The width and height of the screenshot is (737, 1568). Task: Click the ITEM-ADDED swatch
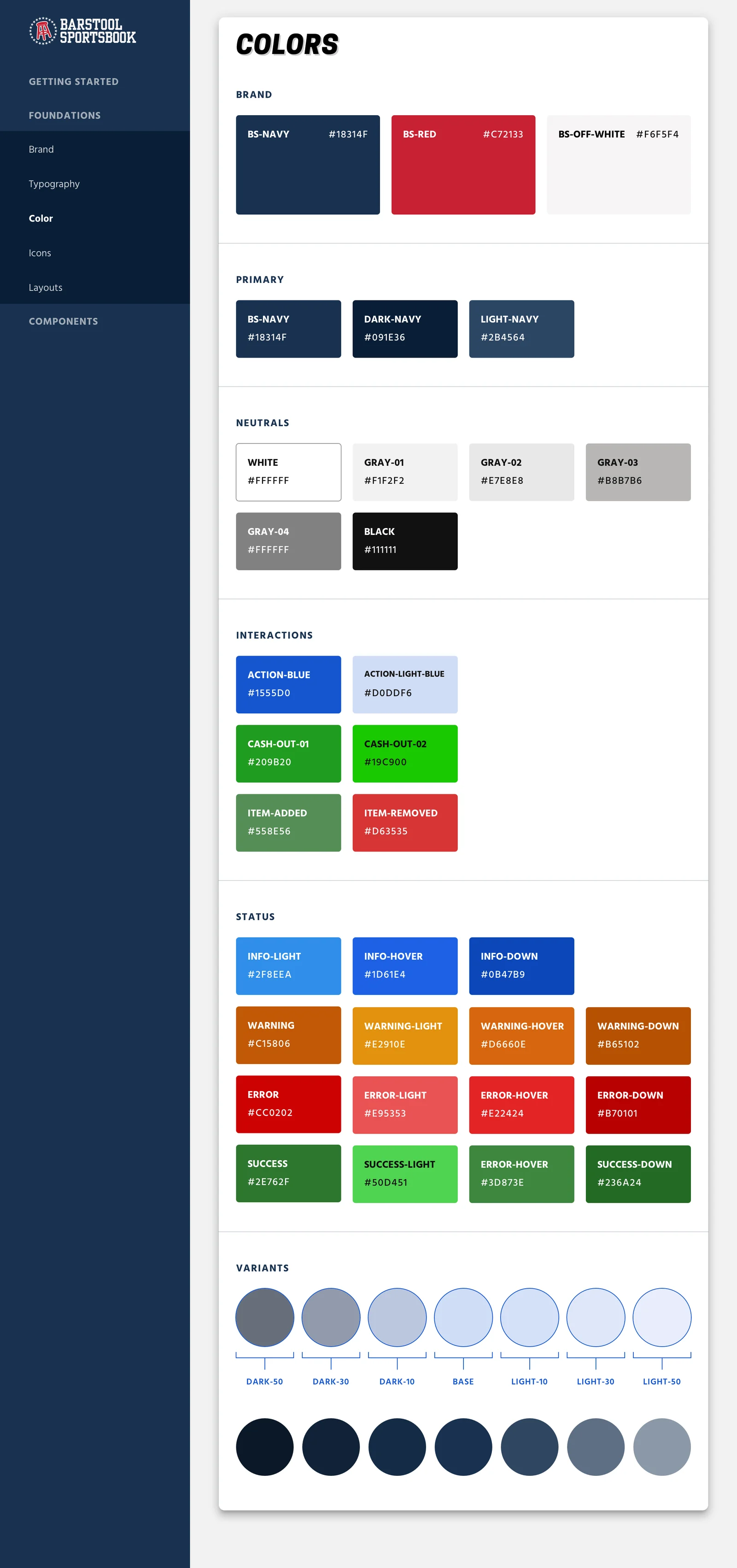(x=288, y=822)
